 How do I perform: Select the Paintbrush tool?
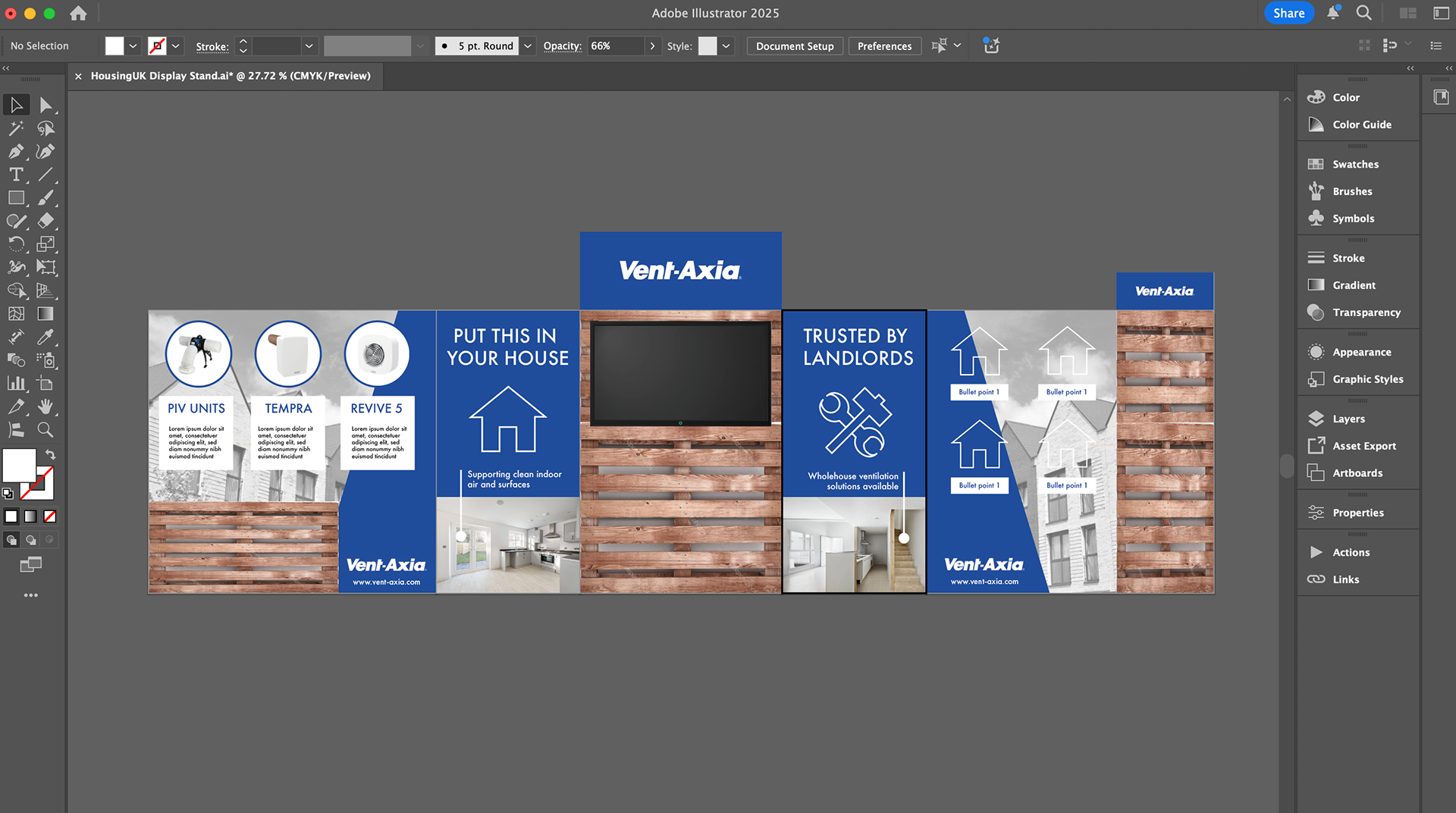pyautogui.click(x=45, y=198)
